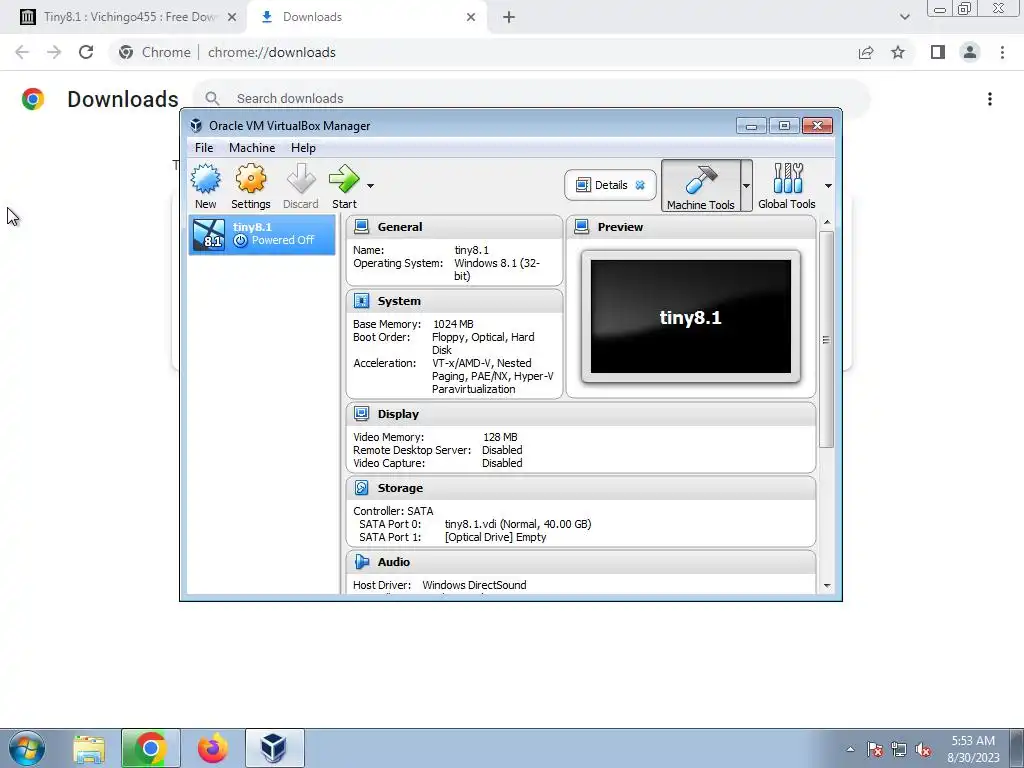Click the 1024 MB base memory value

(453, 324)
